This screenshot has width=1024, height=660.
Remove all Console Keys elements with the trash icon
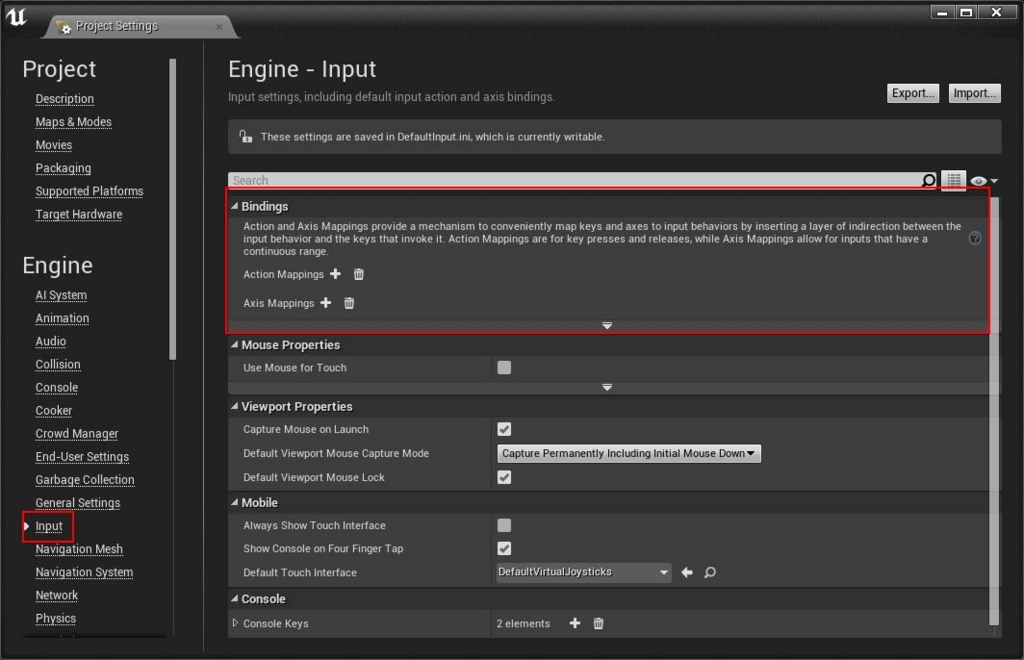[x=598, y=623]
